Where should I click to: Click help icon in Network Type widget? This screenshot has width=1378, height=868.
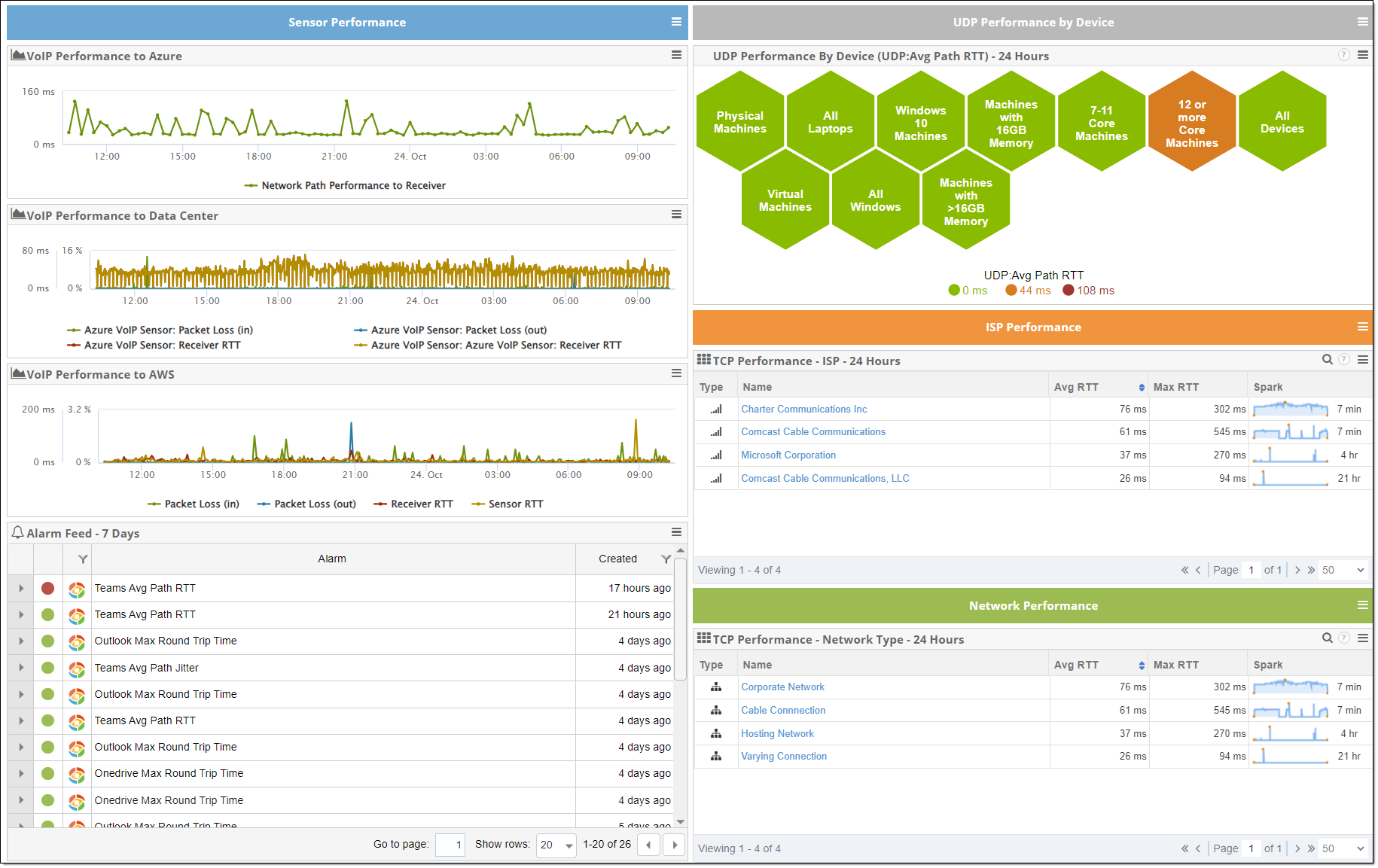1344,638
